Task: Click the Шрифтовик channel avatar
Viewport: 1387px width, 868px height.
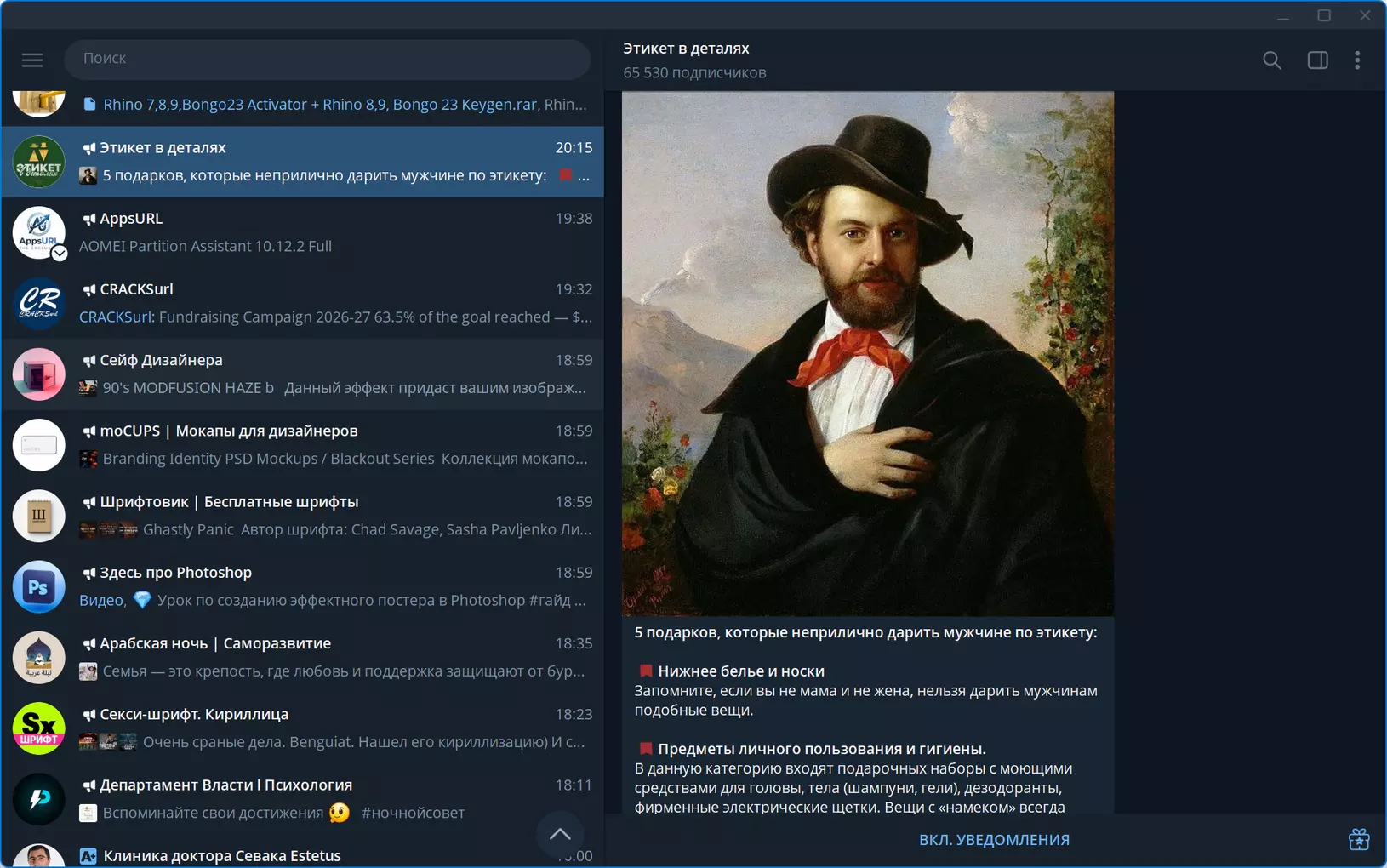Action: tap(39, 516)
